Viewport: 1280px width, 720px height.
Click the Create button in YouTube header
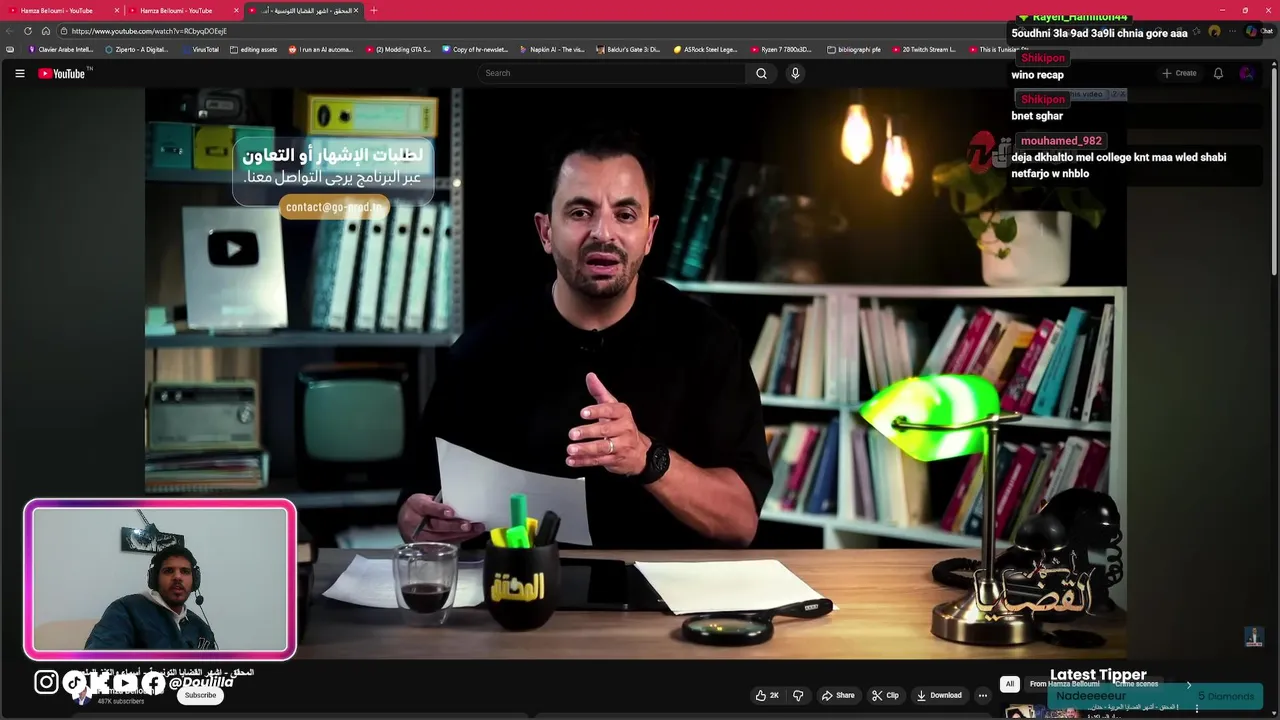point(1179,73)
